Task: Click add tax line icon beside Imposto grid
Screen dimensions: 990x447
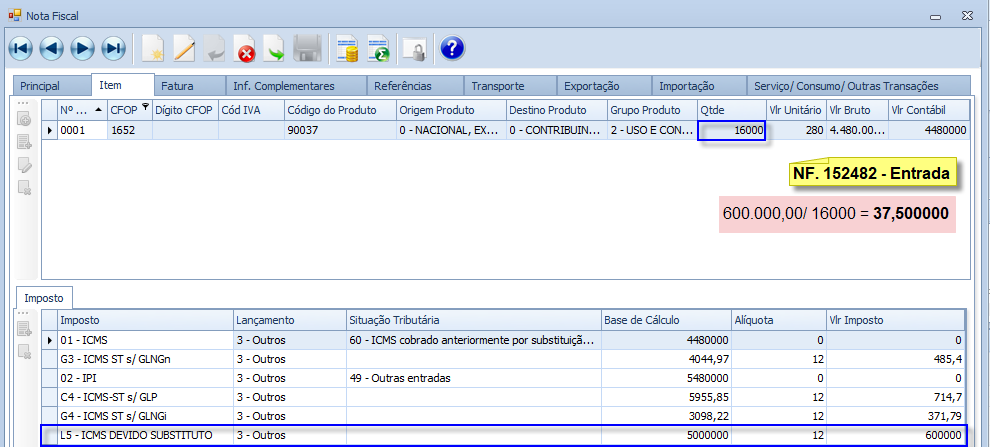Action: [25, 328]
